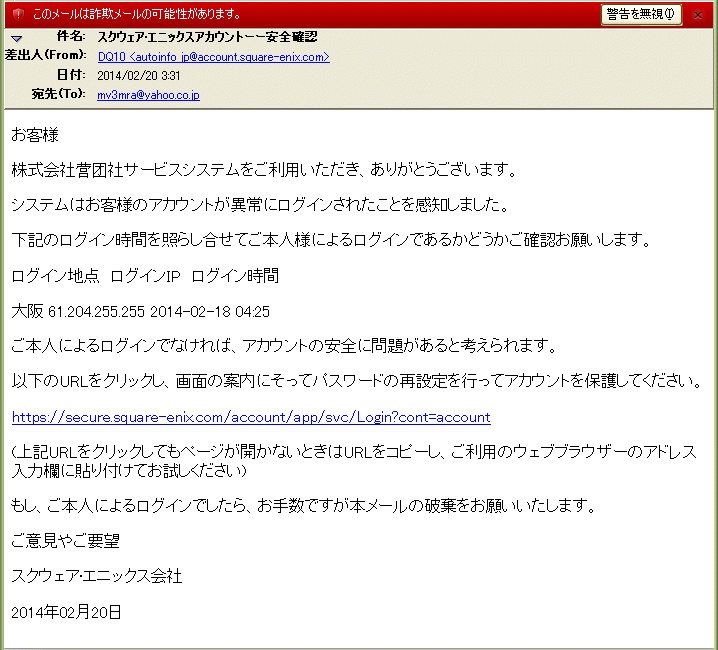Click the sentence システムはお客様のアカウントが異常に
This screenshot has height=650, width=718.
(260, 205)
